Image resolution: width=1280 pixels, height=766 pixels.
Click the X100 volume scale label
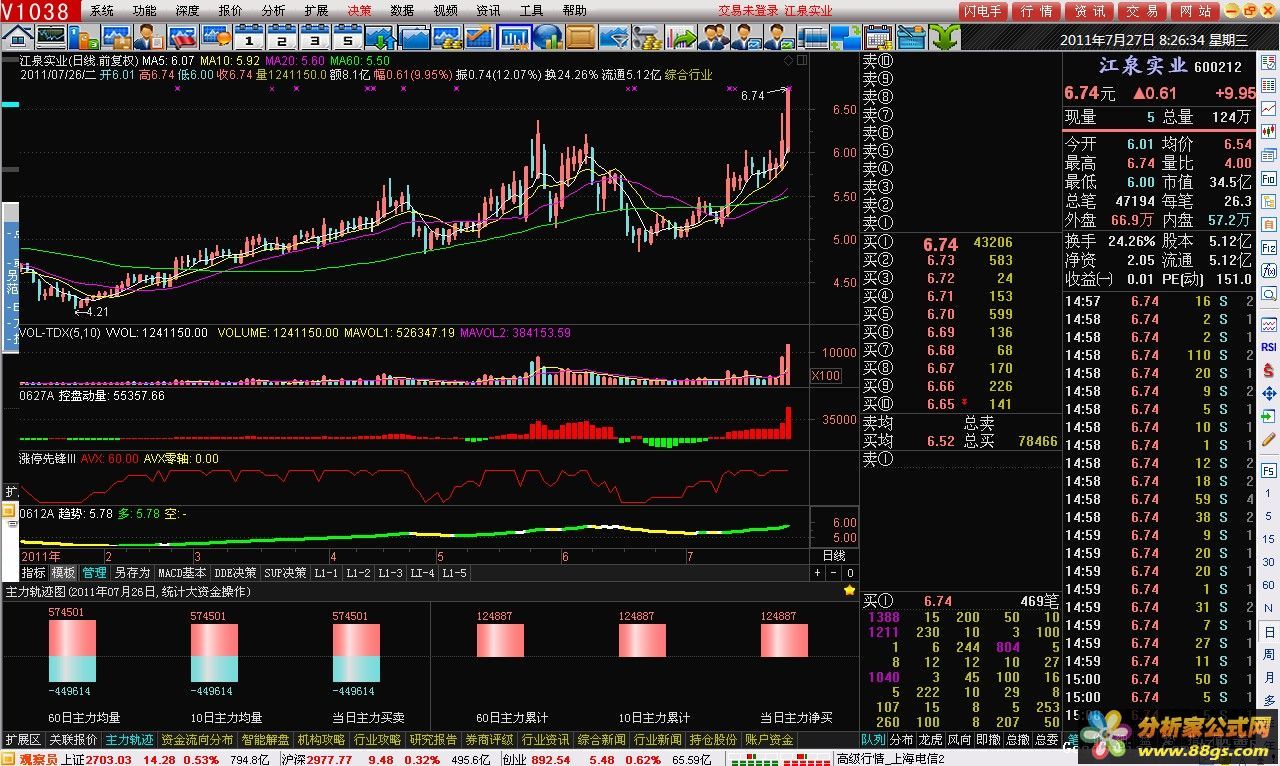point(825,376)
